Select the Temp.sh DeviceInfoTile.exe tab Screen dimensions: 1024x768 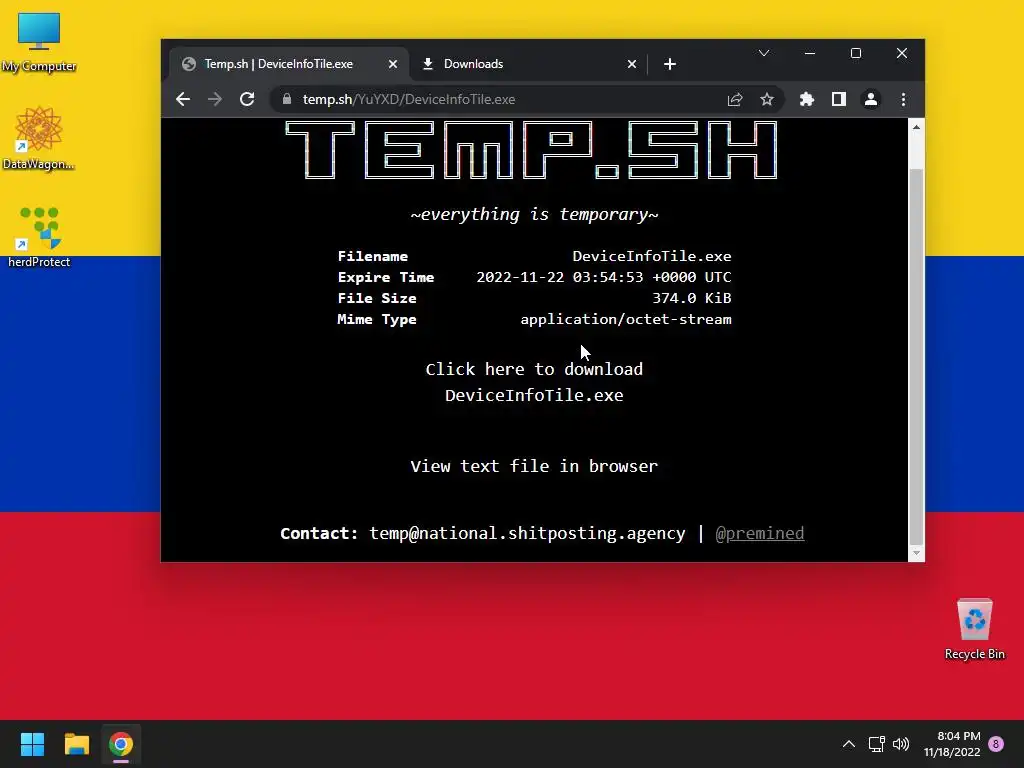(x=290, y=64)
